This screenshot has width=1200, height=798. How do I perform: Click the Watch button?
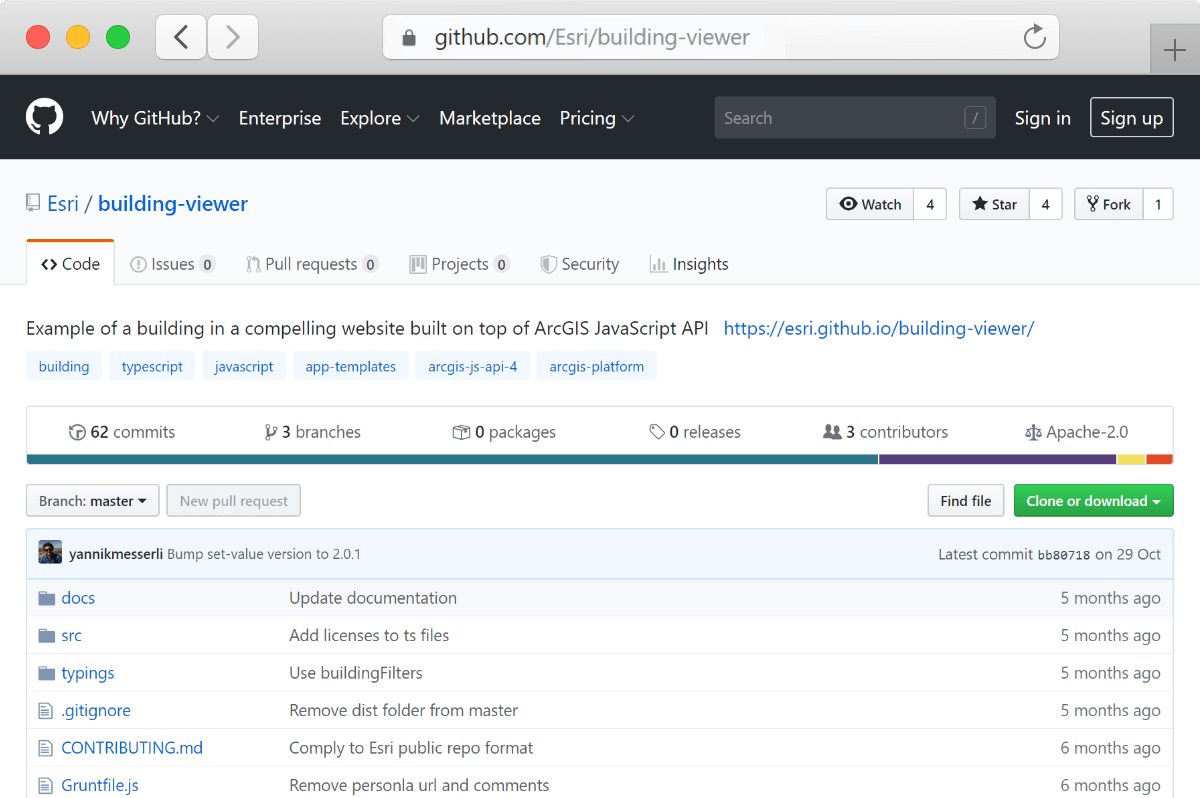pos(870,204)
